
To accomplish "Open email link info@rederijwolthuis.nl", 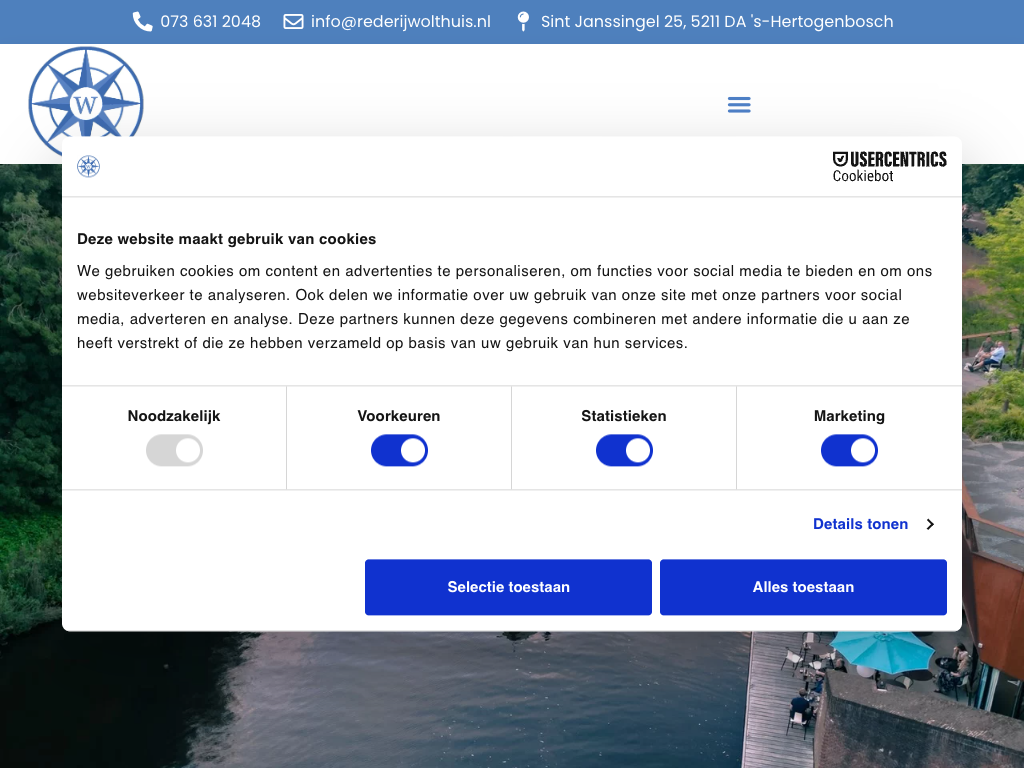I will [x=400, y=22].
